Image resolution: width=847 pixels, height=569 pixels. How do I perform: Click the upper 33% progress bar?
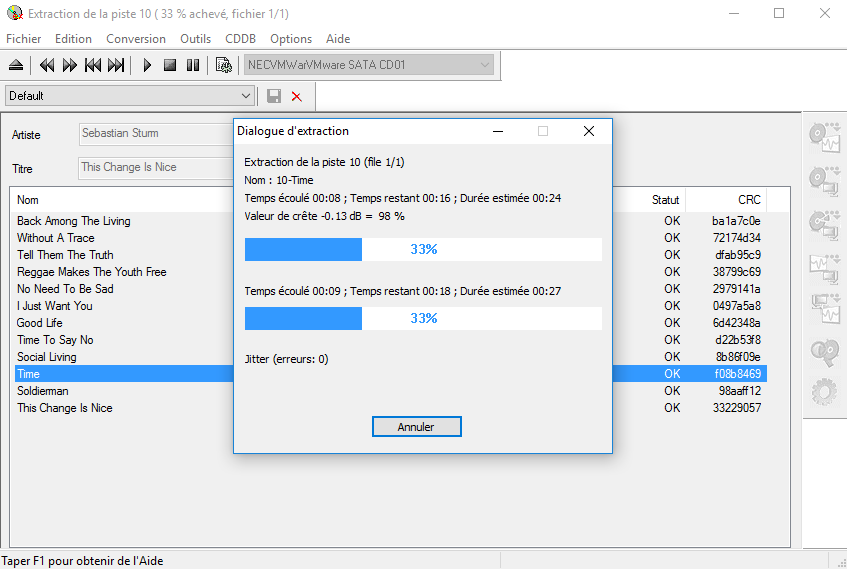pyautogui.click(x=423, y=249)
